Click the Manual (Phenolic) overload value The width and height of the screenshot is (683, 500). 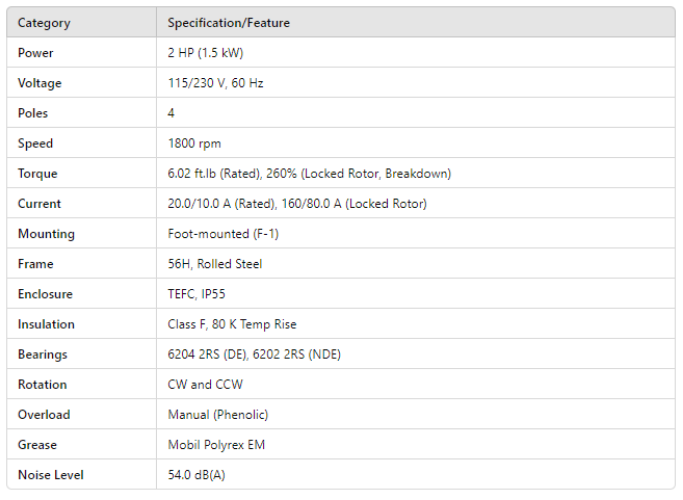point(218,414)
